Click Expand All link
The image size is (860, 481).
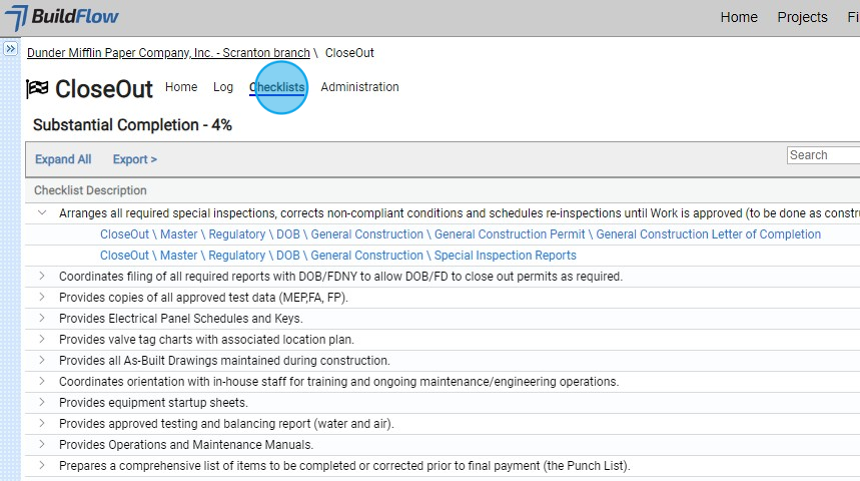pos(63,159)
